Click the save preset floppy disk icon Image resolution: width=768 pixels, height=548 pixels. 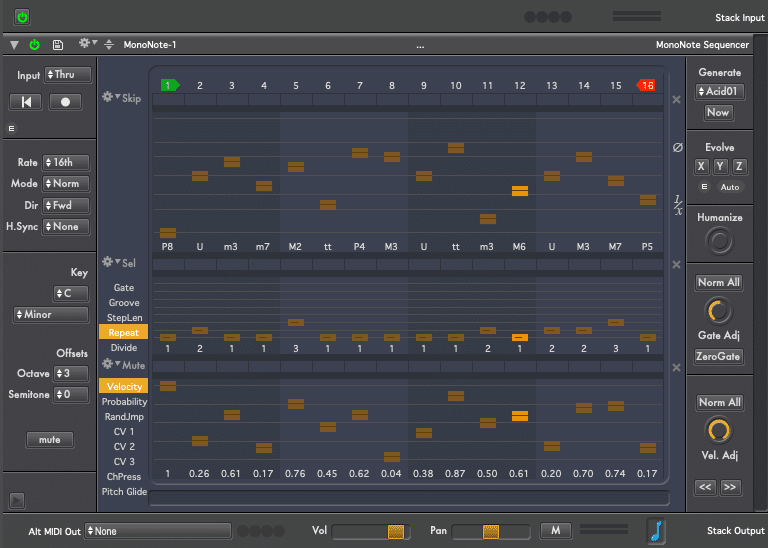pos(58,45)
